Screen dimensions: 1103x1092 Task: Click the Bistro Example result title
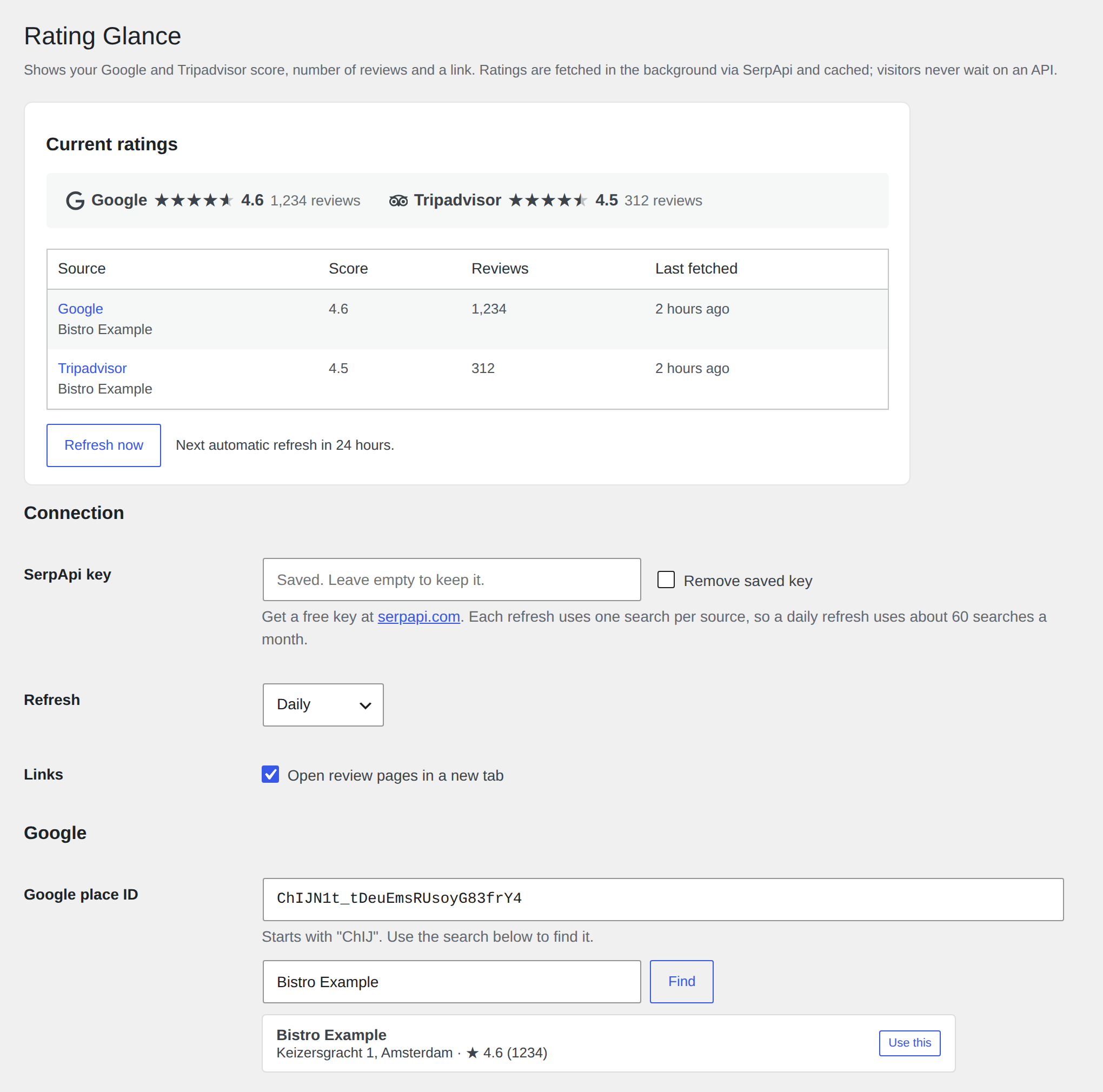click(331, 1034)
